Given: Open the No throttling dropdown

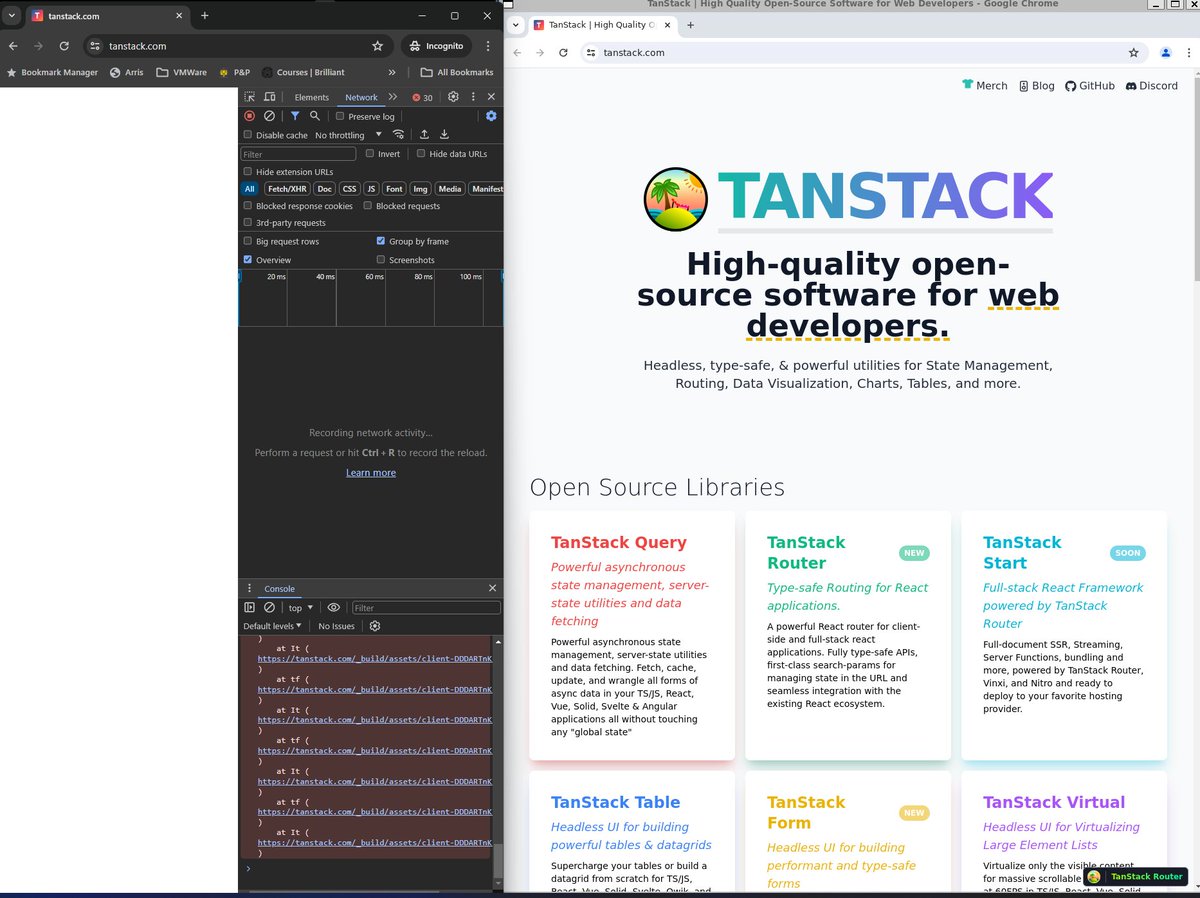Looking at the screenshot, I should point(348,135).
